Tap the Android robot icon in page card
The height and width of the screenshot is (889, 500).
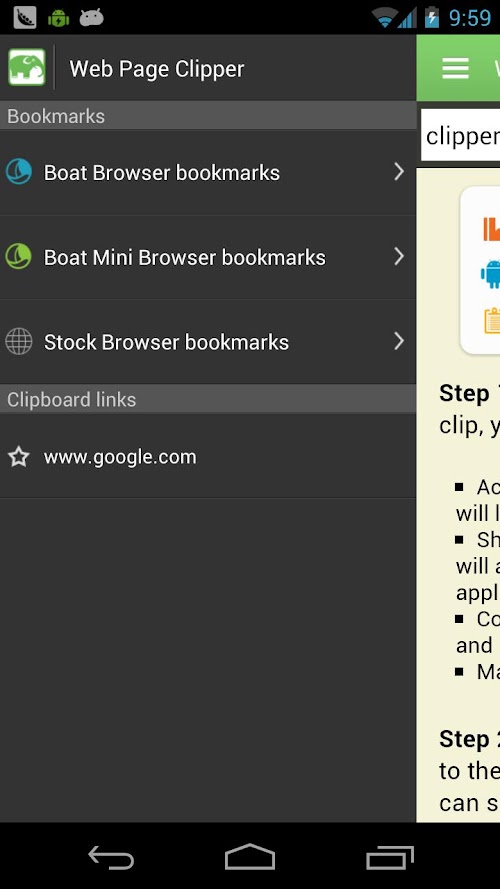point(491,274)
